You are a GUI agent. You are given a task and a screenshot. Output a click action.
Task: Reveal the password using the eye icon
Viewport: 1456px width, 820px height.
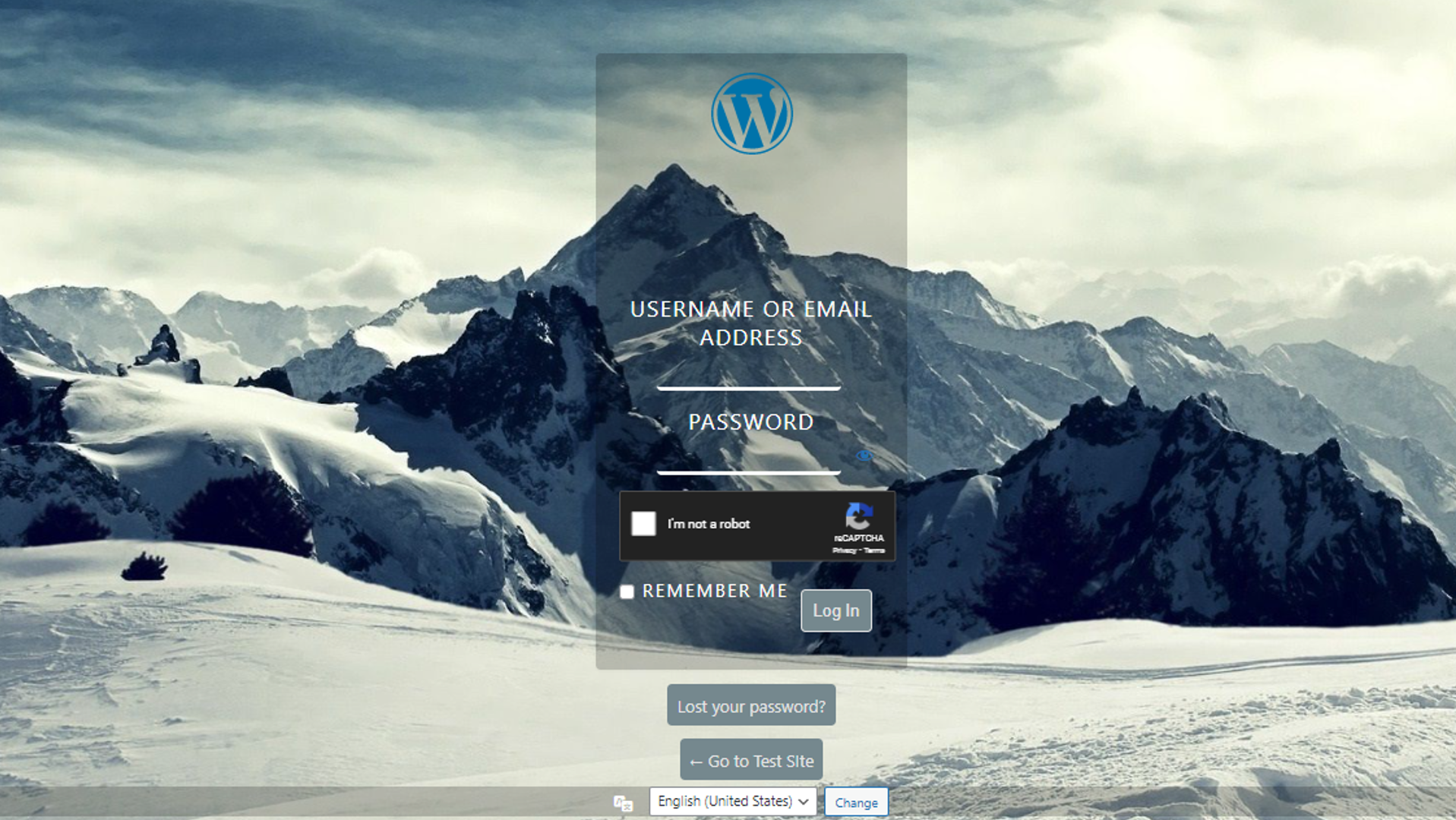tap(864, 456)
